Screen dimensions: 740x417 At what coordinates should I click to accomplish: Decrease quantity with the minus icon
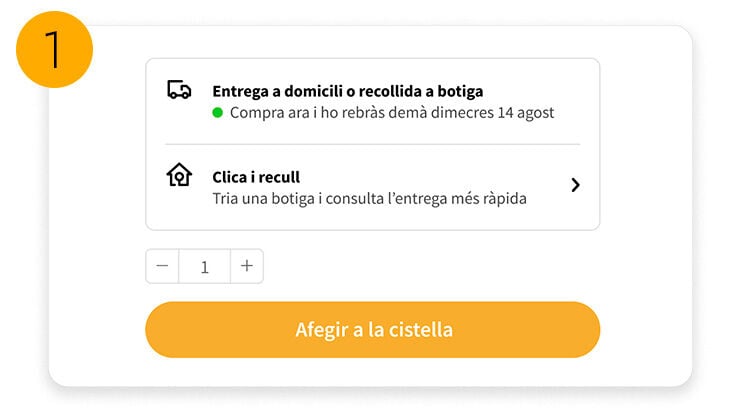point(162,266)
